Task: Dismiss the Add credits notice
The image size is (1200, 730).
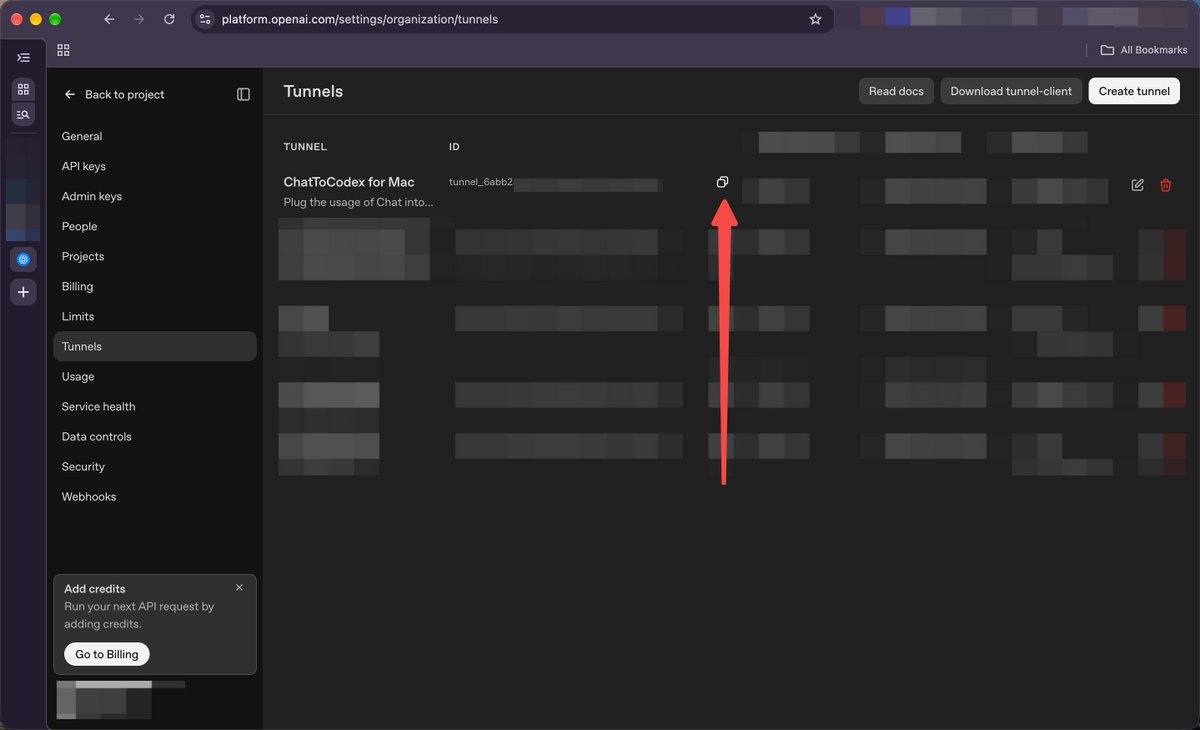Action: 239,588
